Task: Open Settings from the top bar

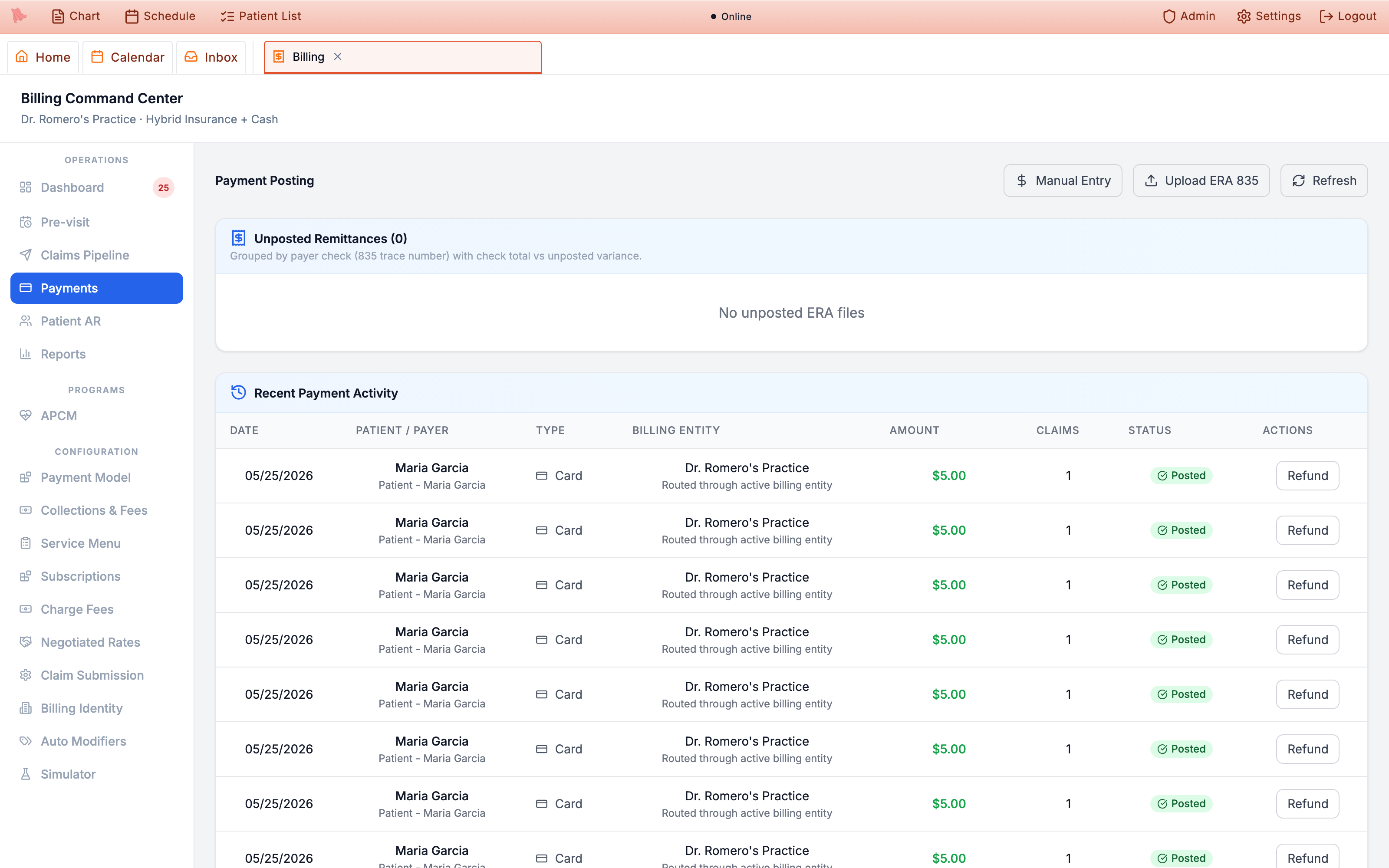Action: pyautogui.click(x=1269, y=16)
